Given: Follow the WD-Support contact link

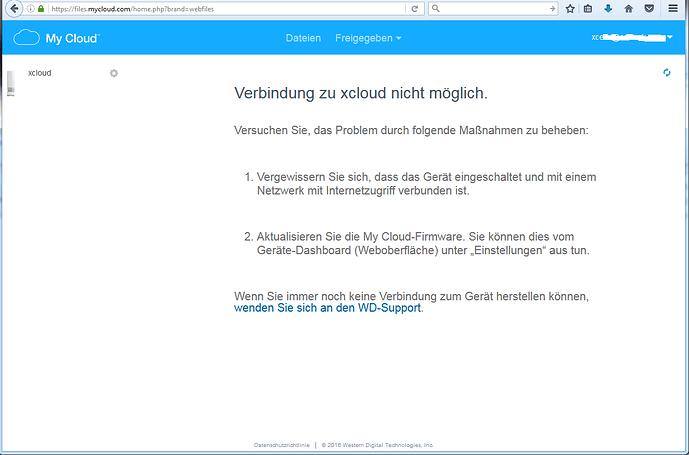Looking at the screenshot, I should pos(327,308).
